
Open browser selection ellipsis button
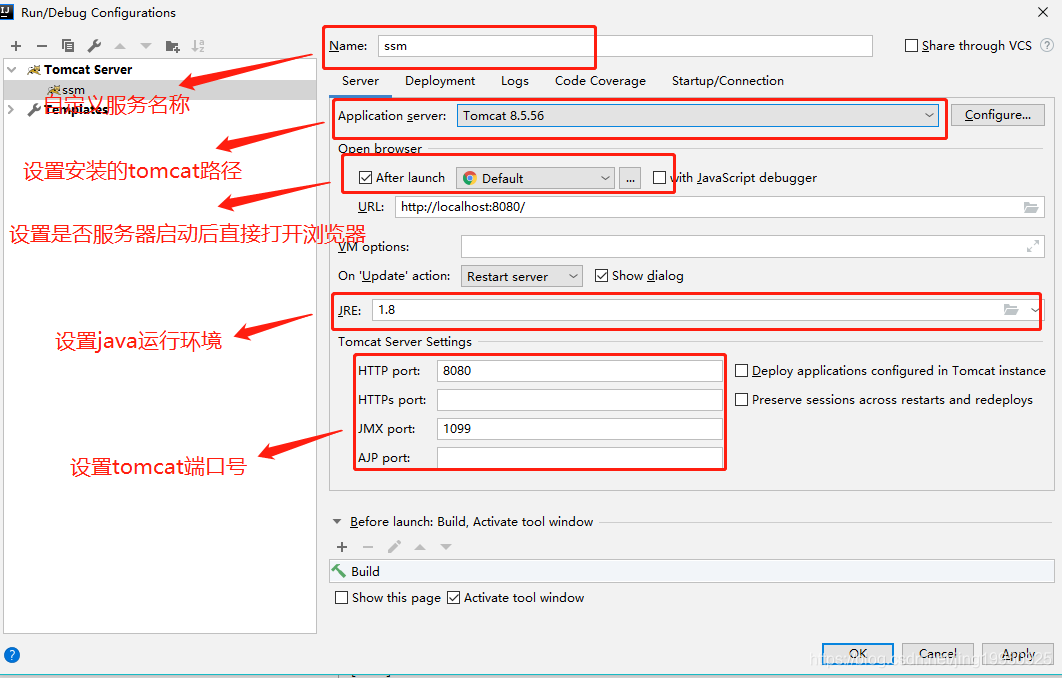click(x=630, y=178)
